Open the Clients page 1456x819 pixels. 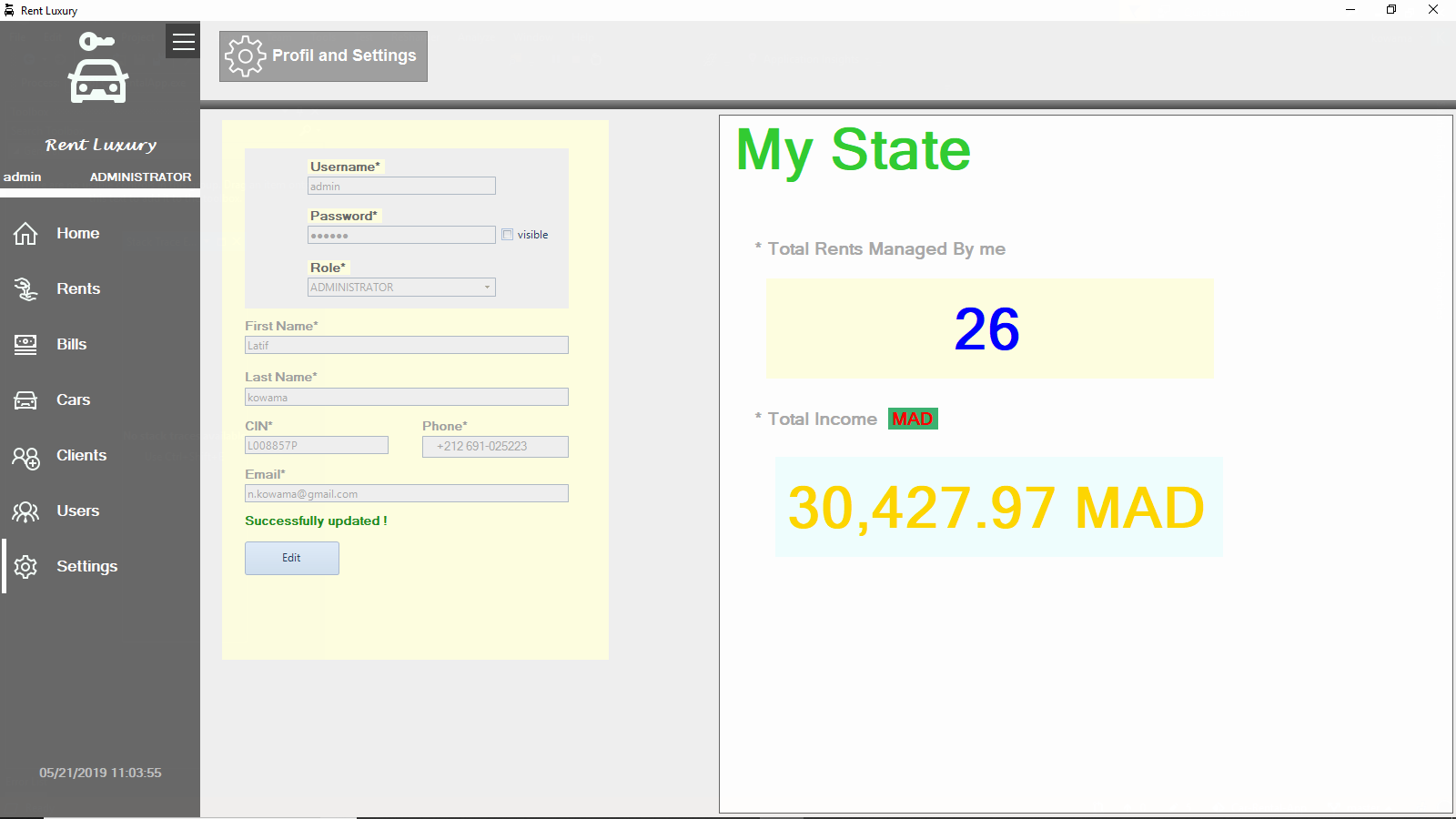tap(82, 456)
